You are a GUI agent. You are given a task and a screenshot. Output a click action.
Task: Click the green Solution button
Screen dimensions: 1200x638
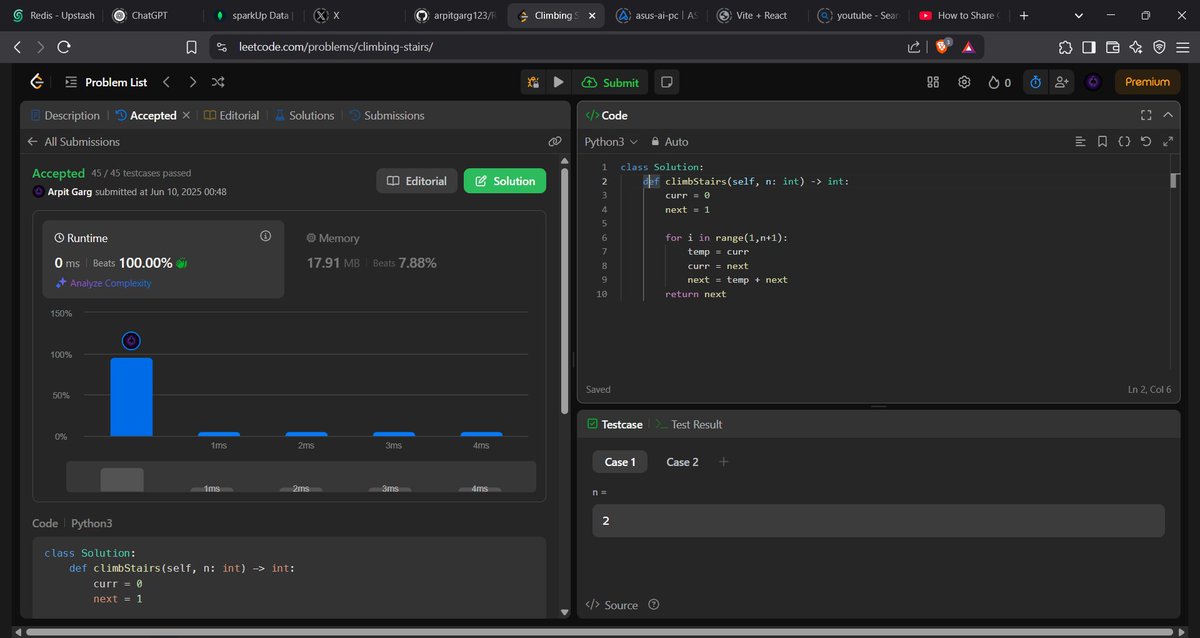click(x=505, y=181)
